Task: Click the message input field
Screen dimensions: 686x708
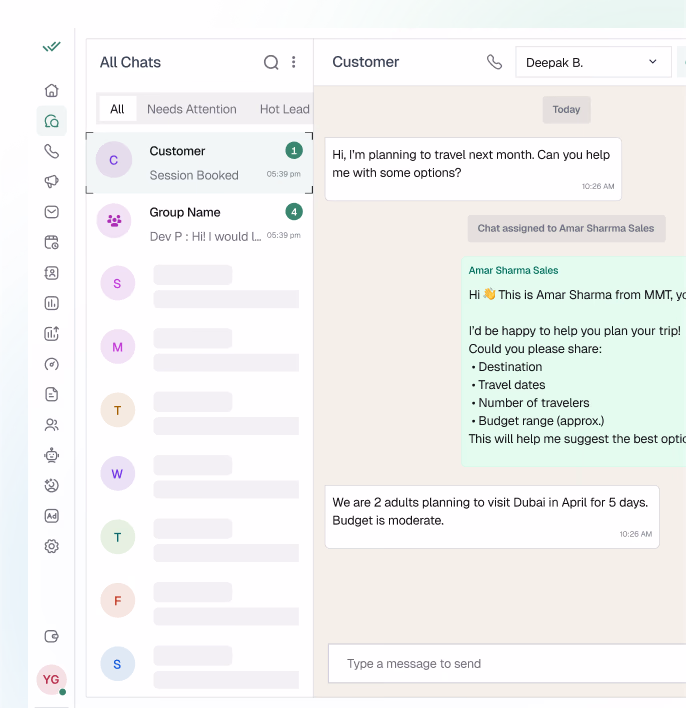Action: pyautogui.click(x=500, y=663)
